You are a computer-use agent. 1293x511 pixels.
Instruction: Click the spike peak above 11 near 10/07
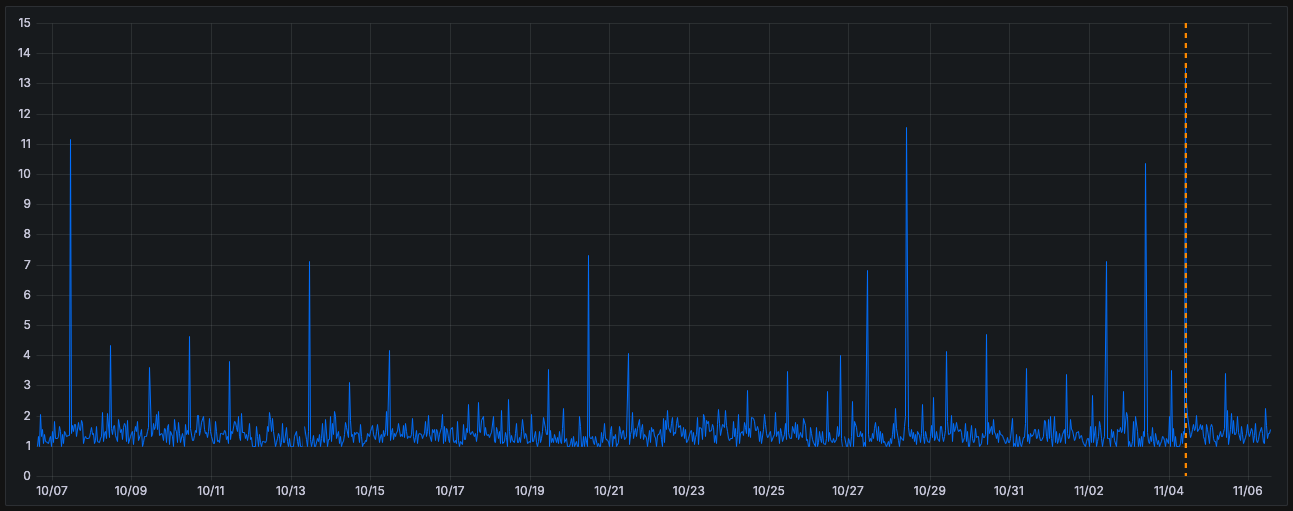tap(70, 140)
